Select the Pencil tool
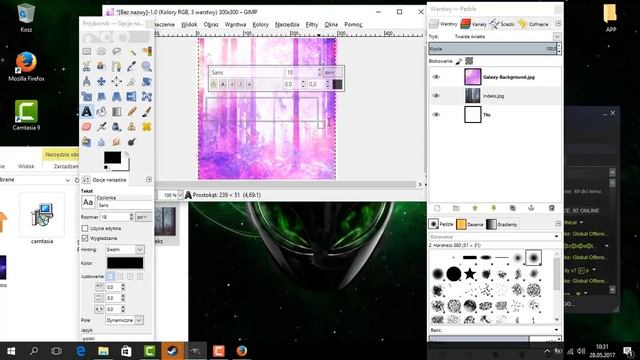The image size is (640, 360). [x=132, y=111]
